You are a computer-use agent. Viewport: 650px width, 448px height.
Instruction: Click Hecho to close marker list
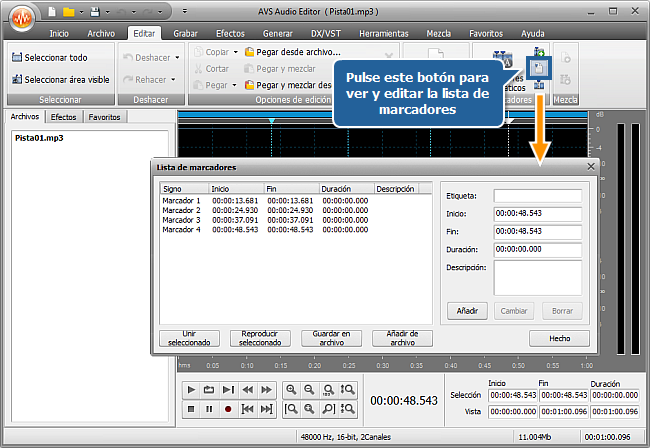(560, 339)
